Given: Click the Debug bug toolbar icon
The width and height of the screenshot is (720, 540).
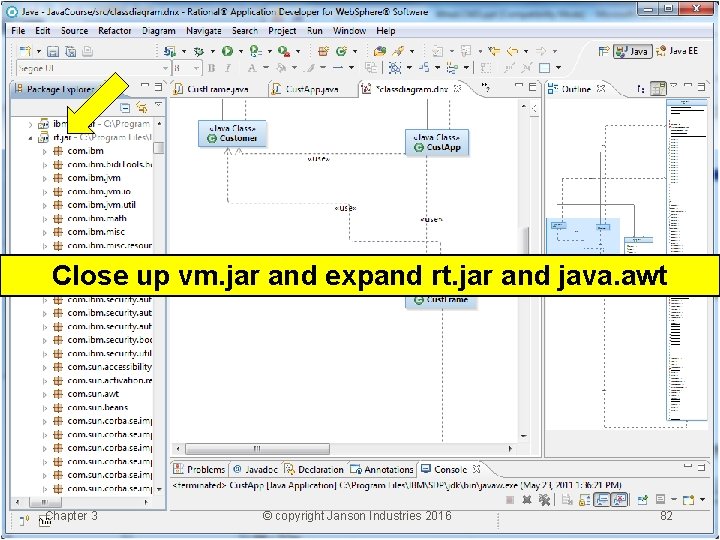Looking at the screenshot, I should 199,51.
